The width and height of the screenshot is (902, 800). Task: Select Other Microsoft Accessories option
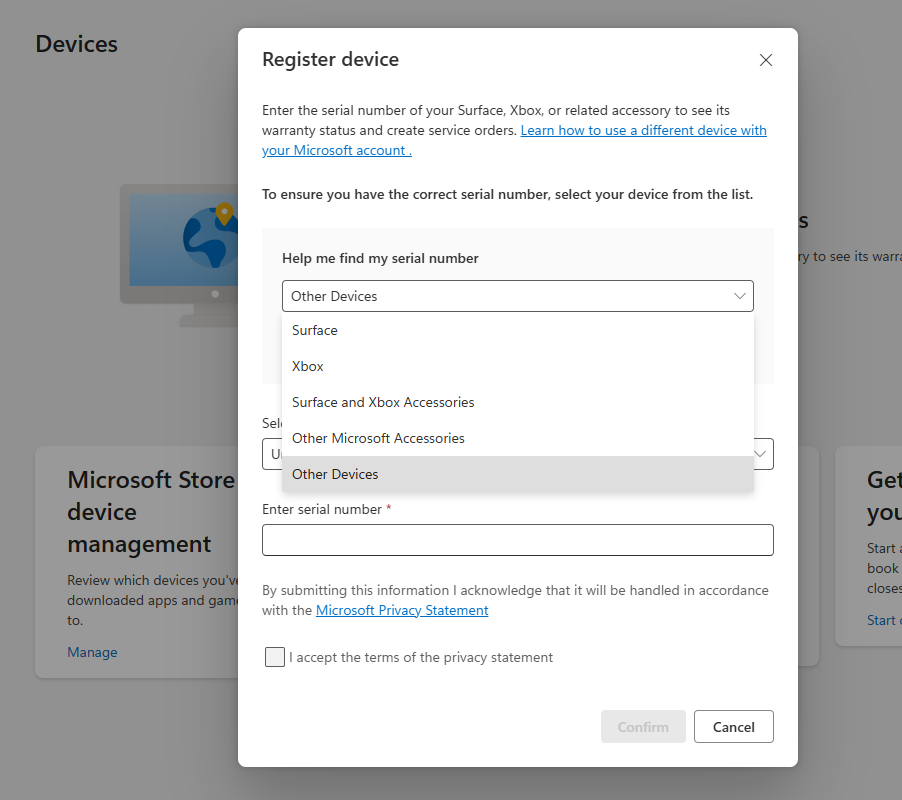(517, 438)
